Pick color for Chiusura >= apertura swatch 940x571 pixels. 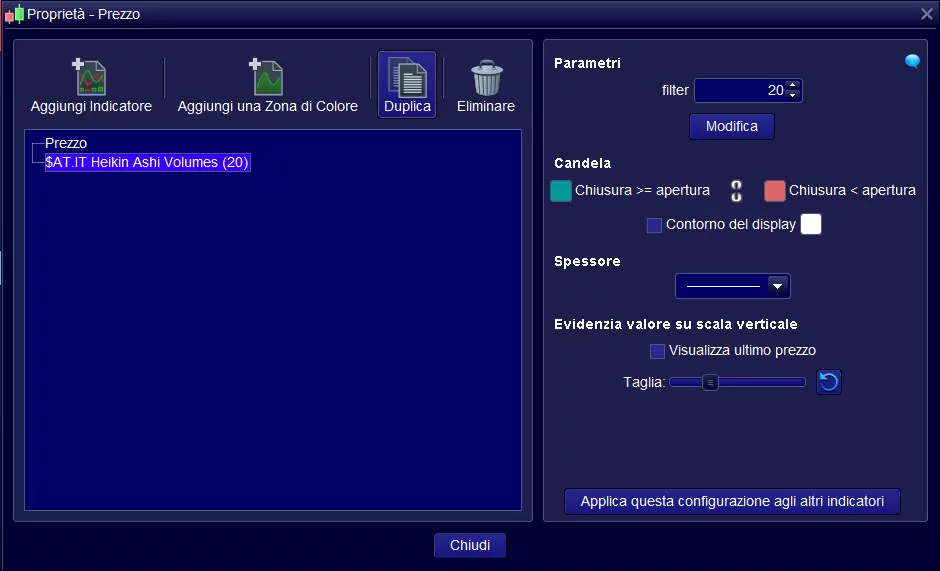coord(561,191)
